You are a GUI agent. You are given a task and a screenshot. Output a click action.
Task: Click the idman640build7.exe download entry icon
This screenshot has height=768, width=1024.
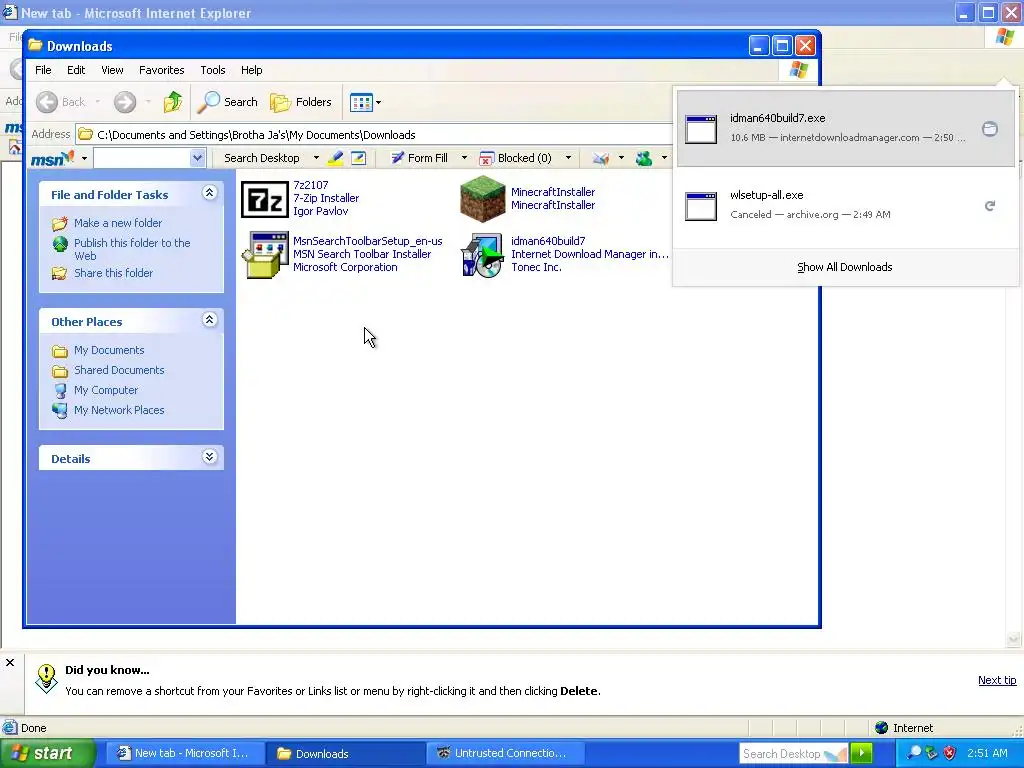click(701, 129)
